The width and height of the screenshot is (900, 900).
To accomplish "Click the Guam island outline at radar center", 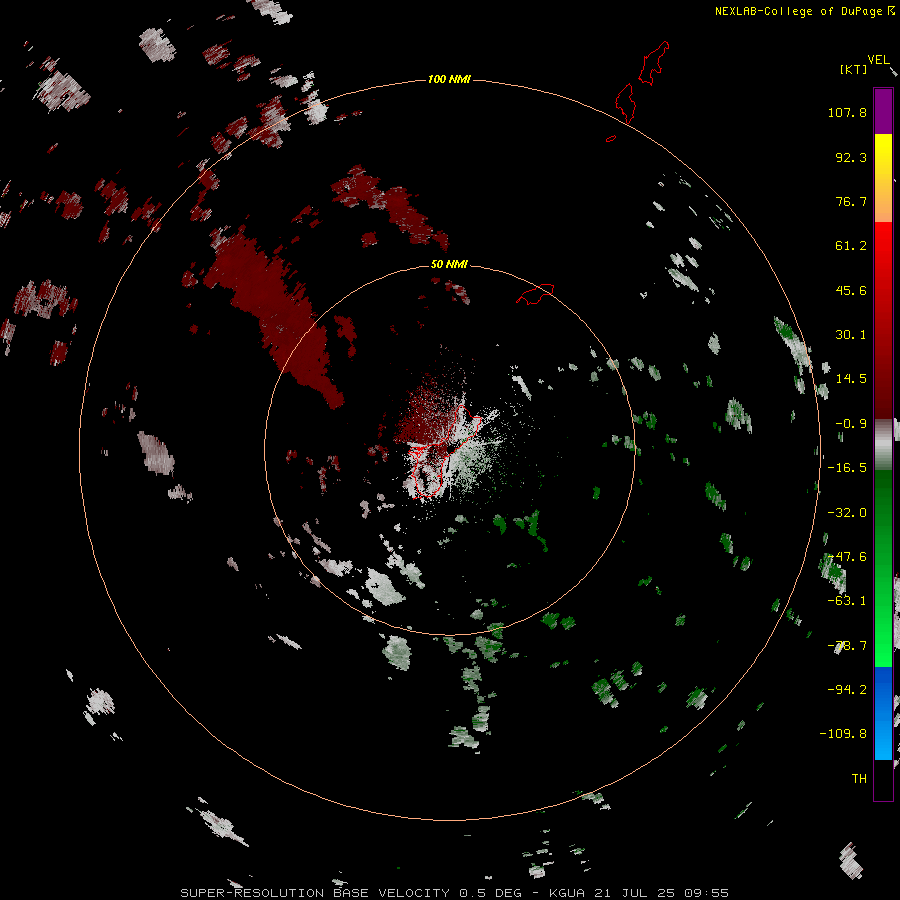I will click(445, 451).
